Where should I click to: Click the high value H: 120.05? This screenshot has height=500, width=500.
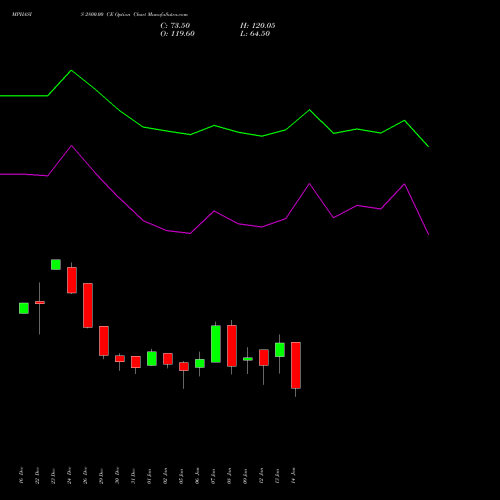[258, 26]
